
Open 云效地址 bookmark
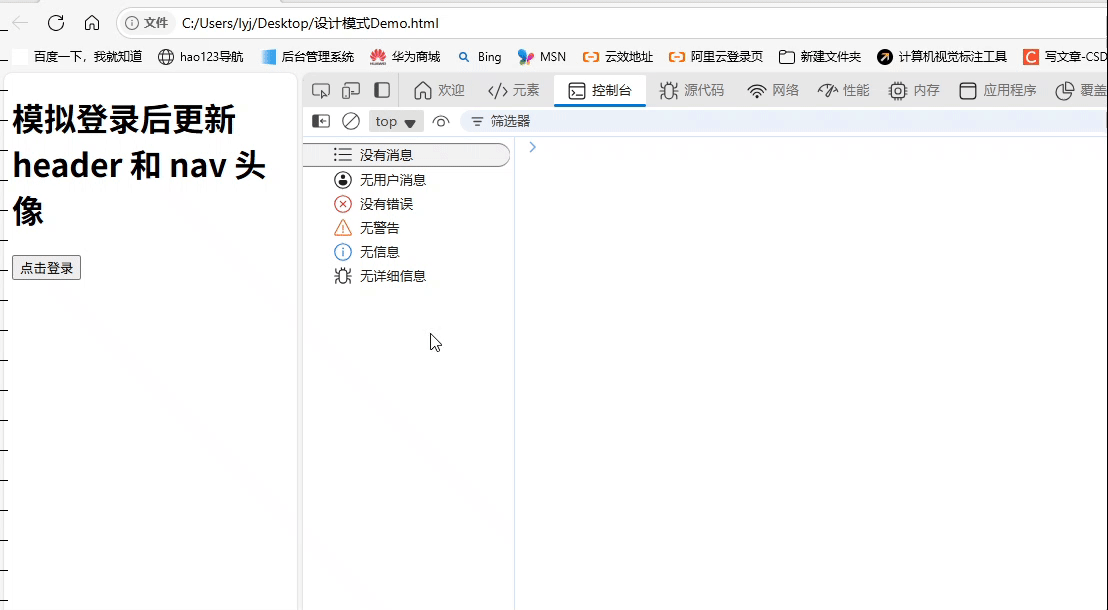click(618, 57)
